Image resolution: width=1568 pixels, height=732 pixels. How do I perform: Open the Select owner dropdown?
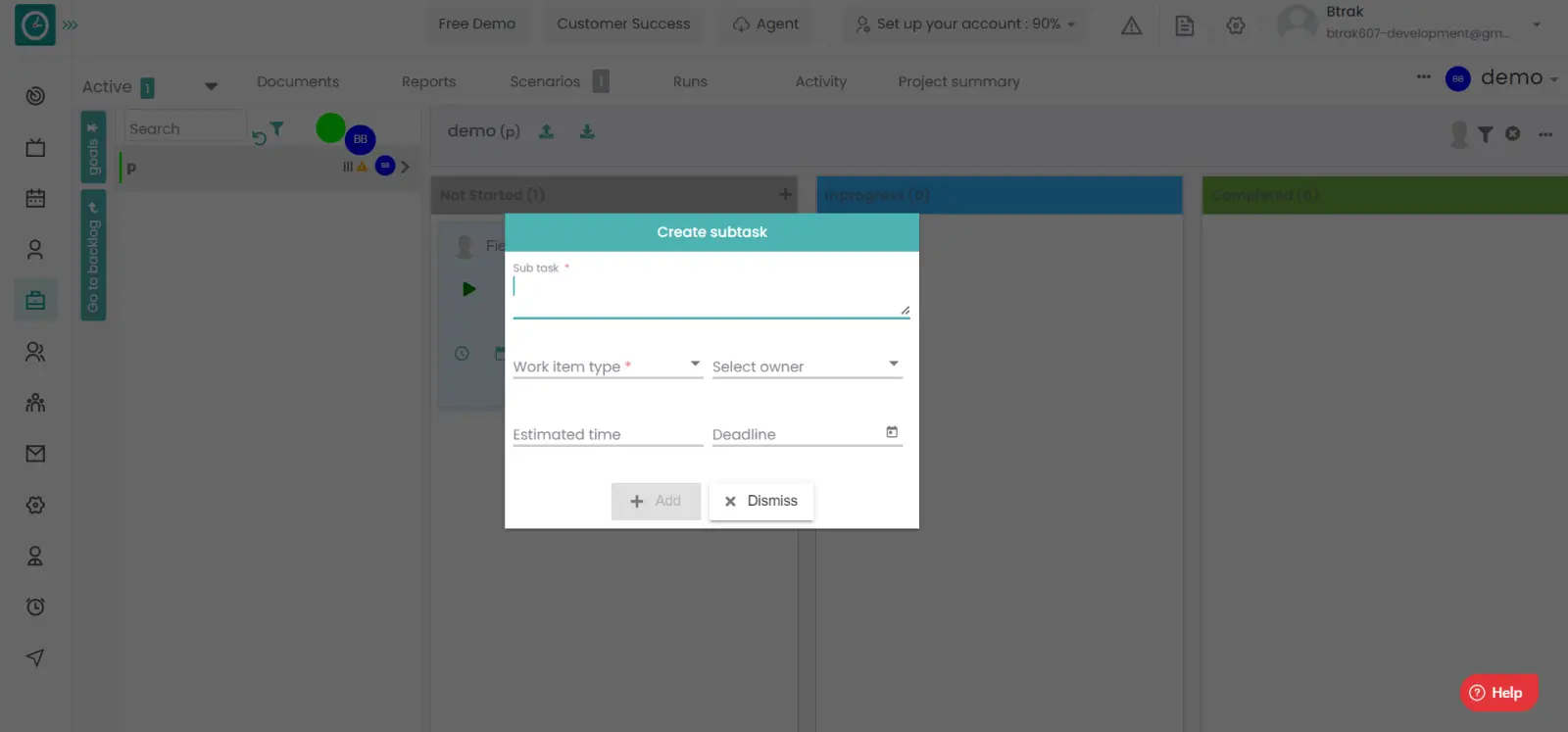click(x=807, y=366)
